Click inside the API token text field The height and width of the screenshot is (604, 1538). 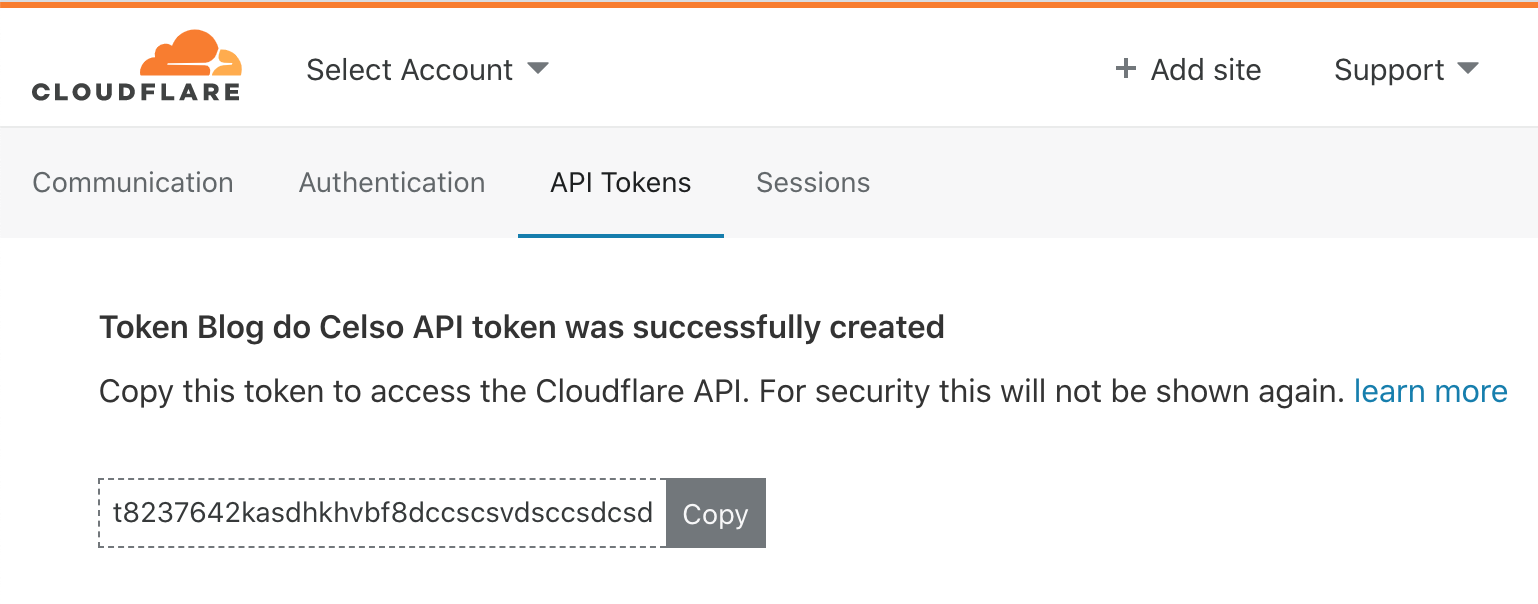(382, 514)
